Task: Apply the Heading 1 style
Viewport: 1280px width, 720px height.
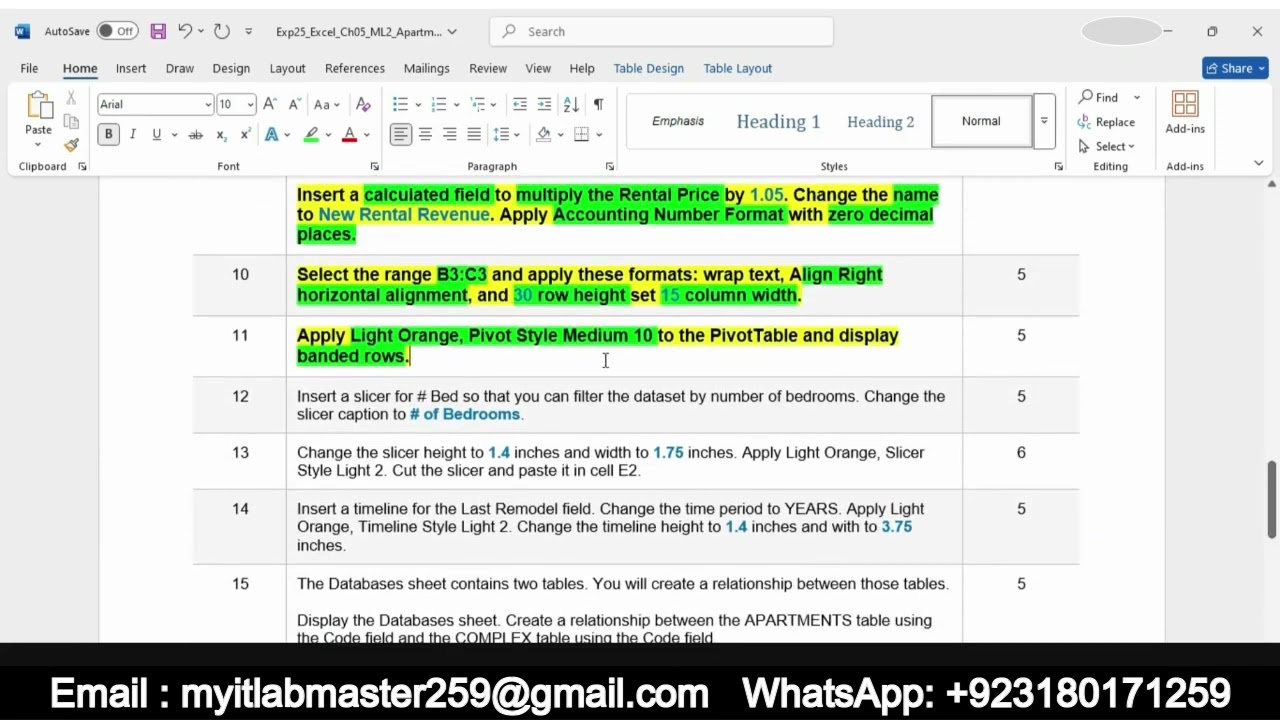Action: pos(778,121)
